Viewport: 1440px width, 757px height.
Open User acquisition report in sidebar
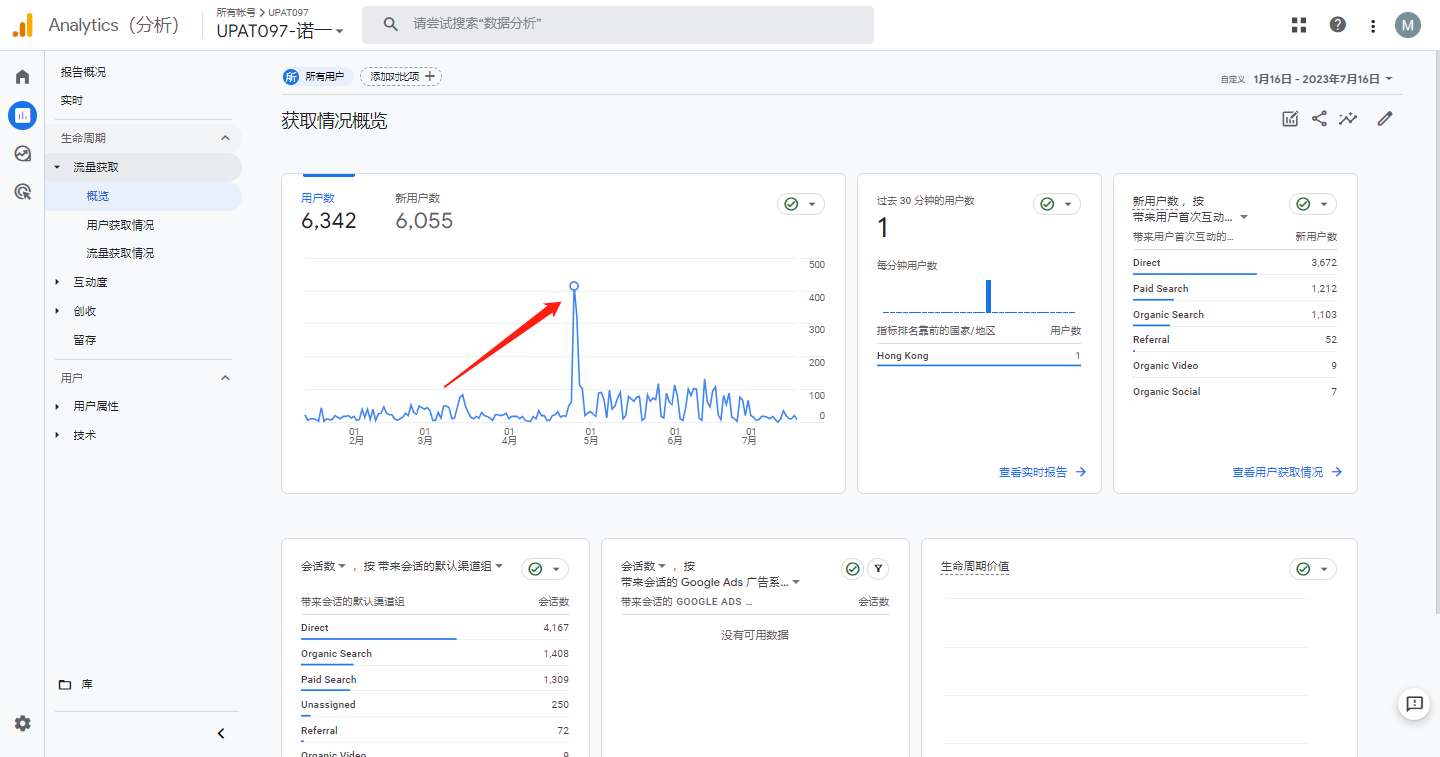pos(120,225)
